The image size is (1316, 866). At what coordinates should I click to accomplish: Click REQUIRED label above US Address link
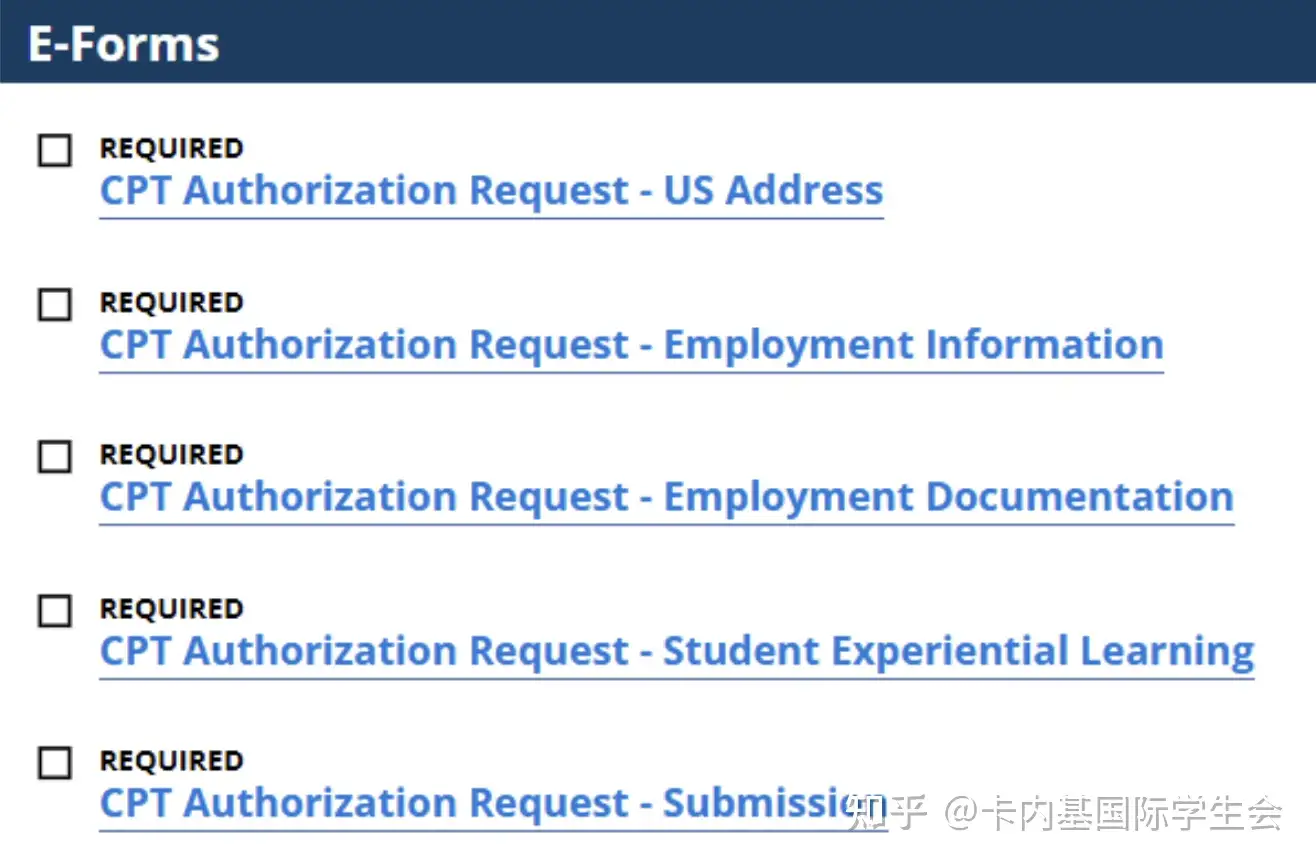[x=171, y=148]
